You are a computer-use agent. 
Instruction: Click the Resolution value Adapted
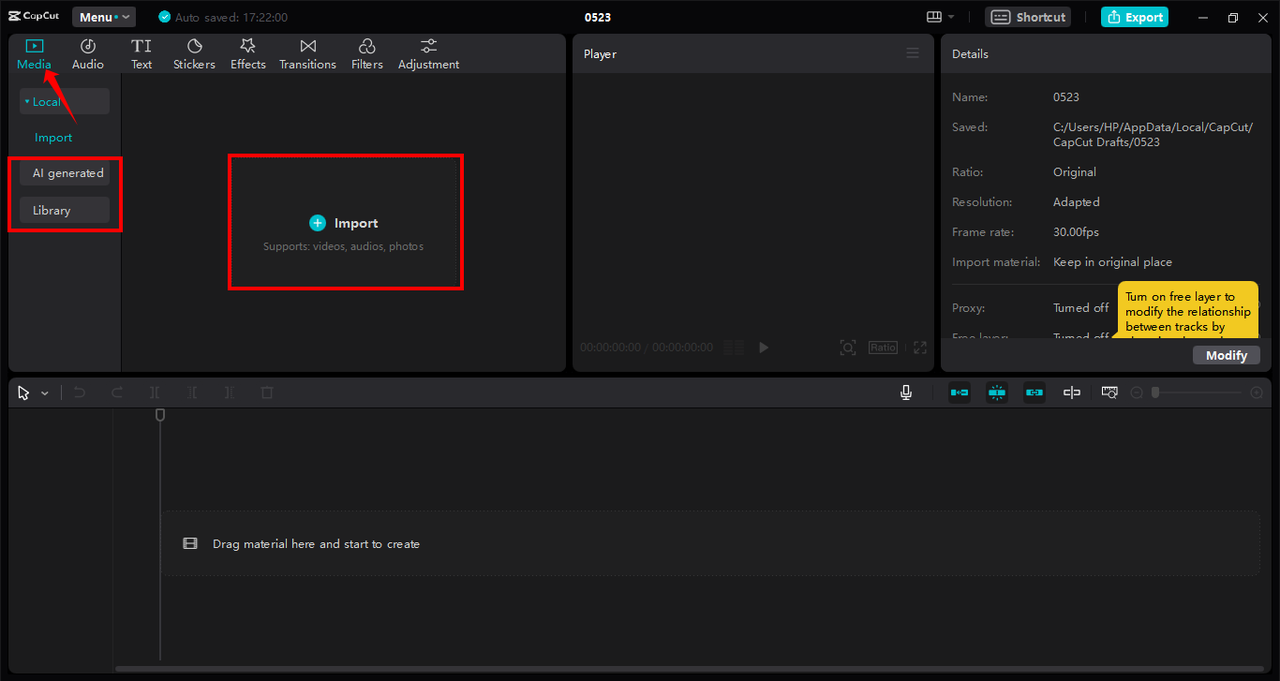pyautogui.click(x=1076, y=202)
